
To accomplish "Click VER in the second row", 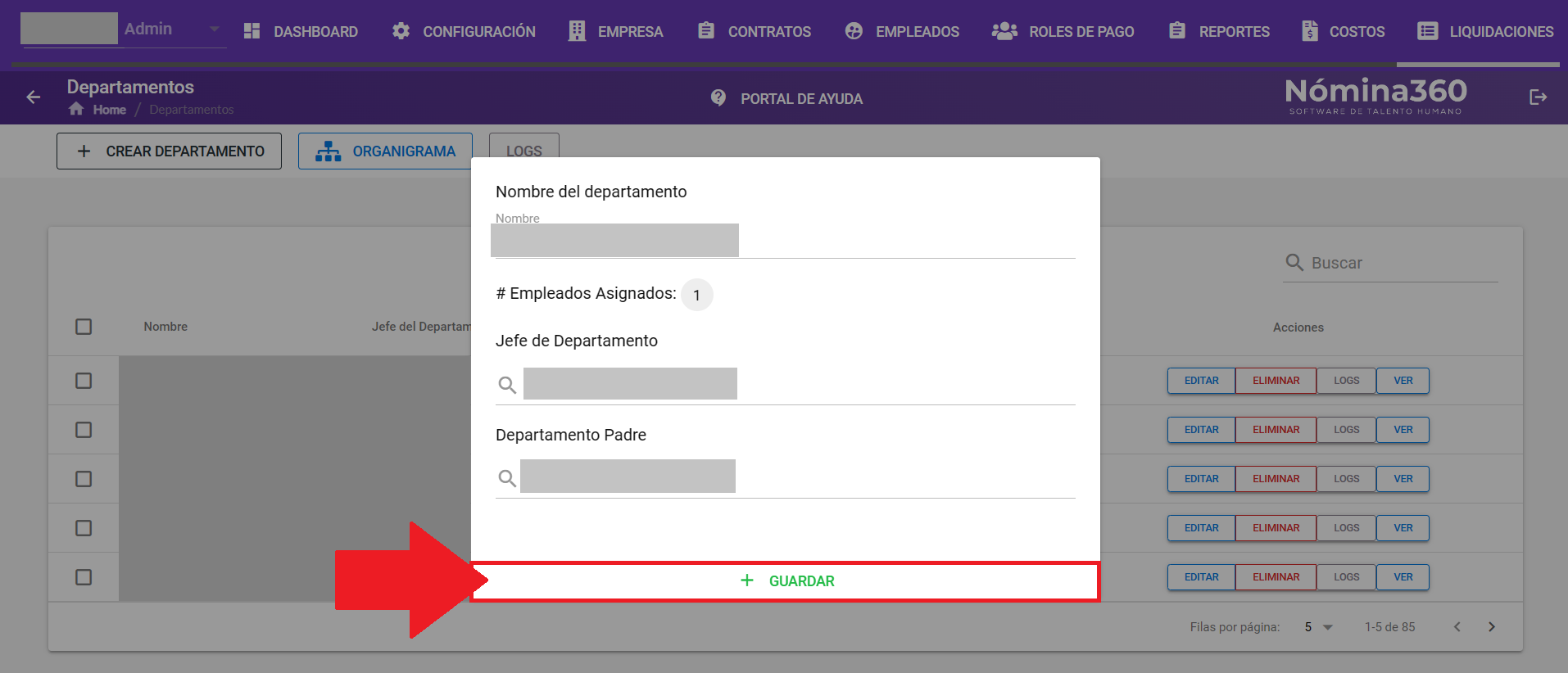I will (1403, 430).
